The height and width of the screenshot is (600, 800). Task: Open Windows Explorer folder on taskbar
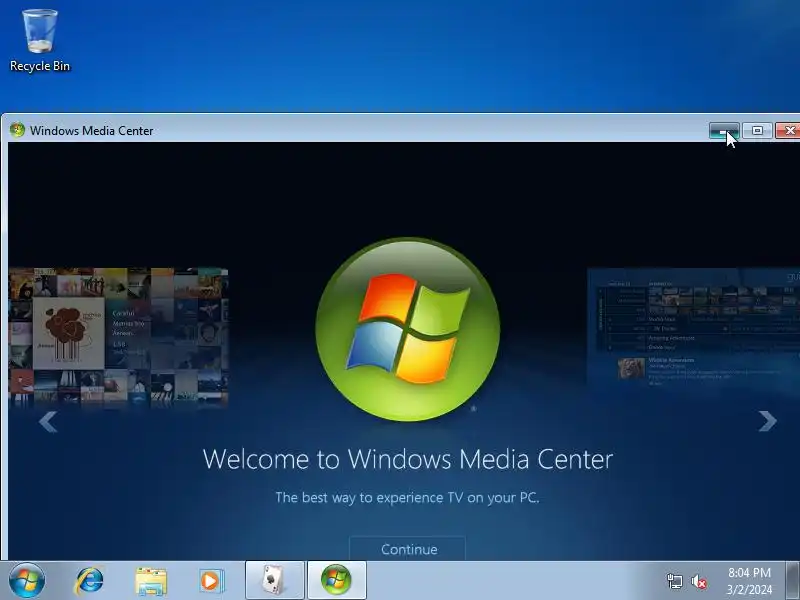[151, 581]
